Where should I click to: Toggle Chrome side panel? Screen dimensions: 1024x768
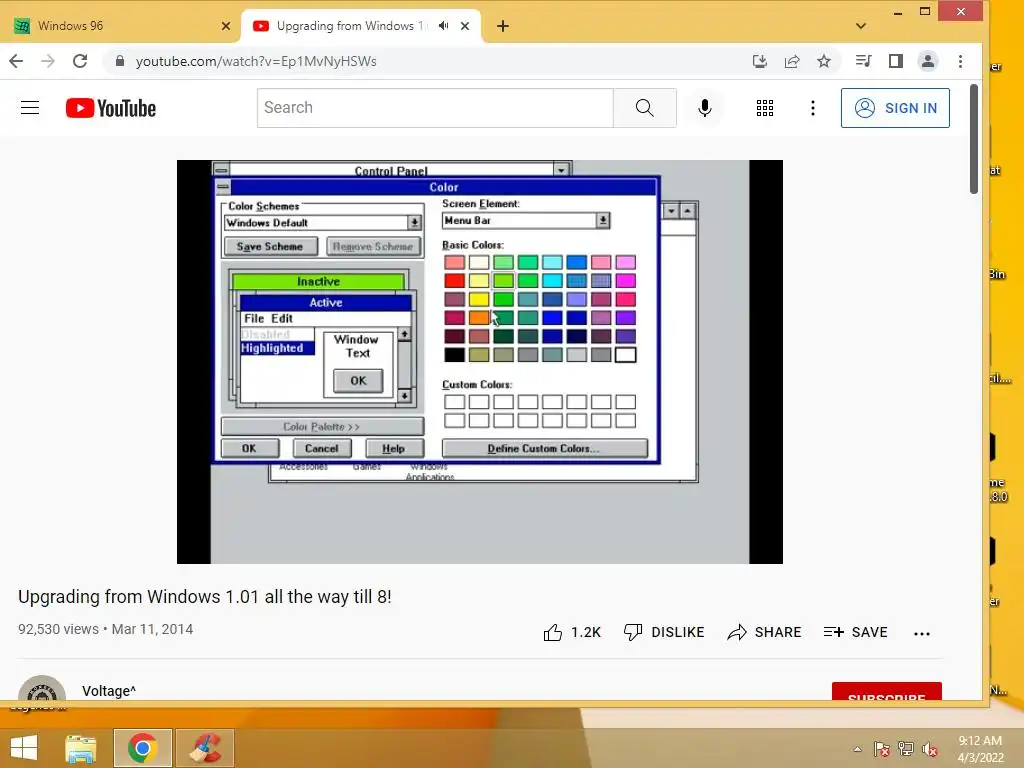pos(895,61)
